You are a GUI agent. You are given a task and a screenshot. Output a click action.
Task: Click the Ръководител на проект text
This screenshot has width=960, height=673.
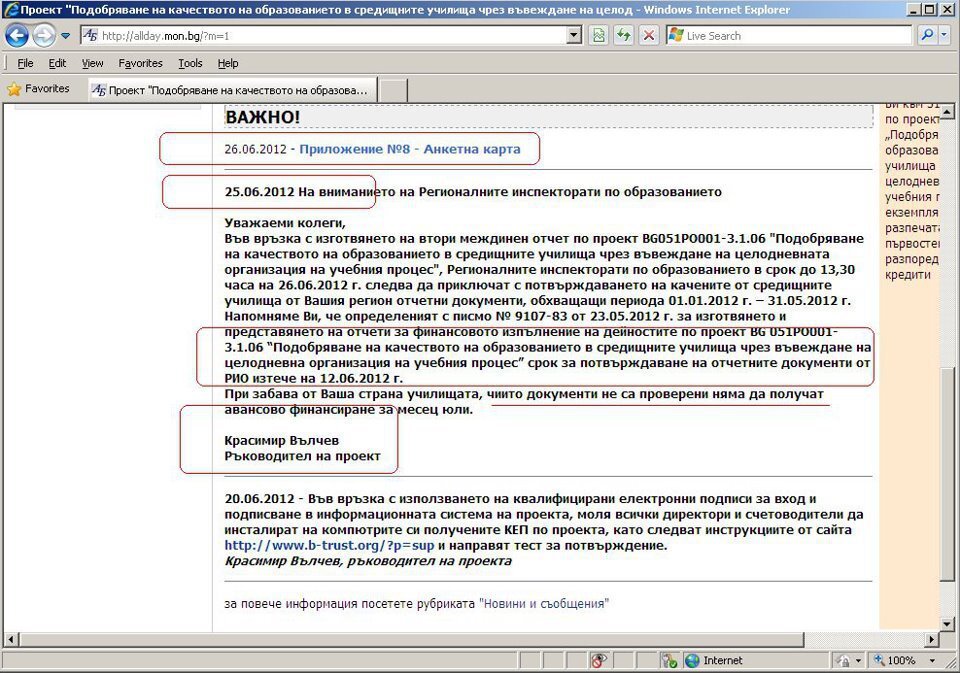302,456
